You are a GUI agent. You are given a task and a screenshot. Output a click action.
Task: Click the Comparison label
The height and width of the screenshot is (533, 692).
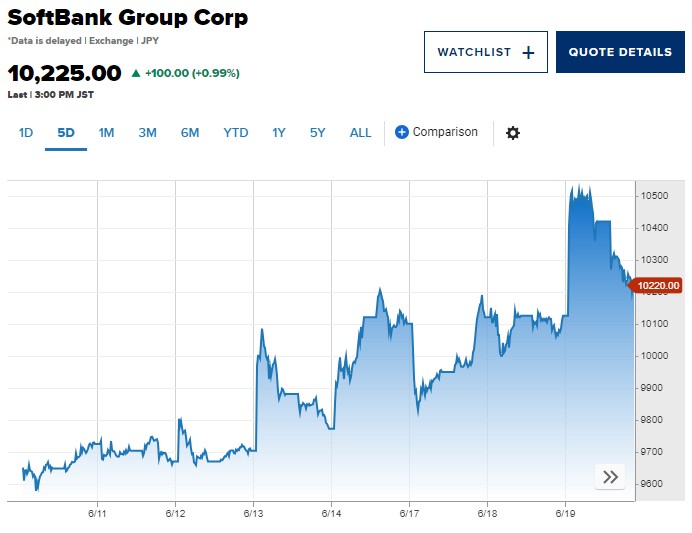(445, 132)
